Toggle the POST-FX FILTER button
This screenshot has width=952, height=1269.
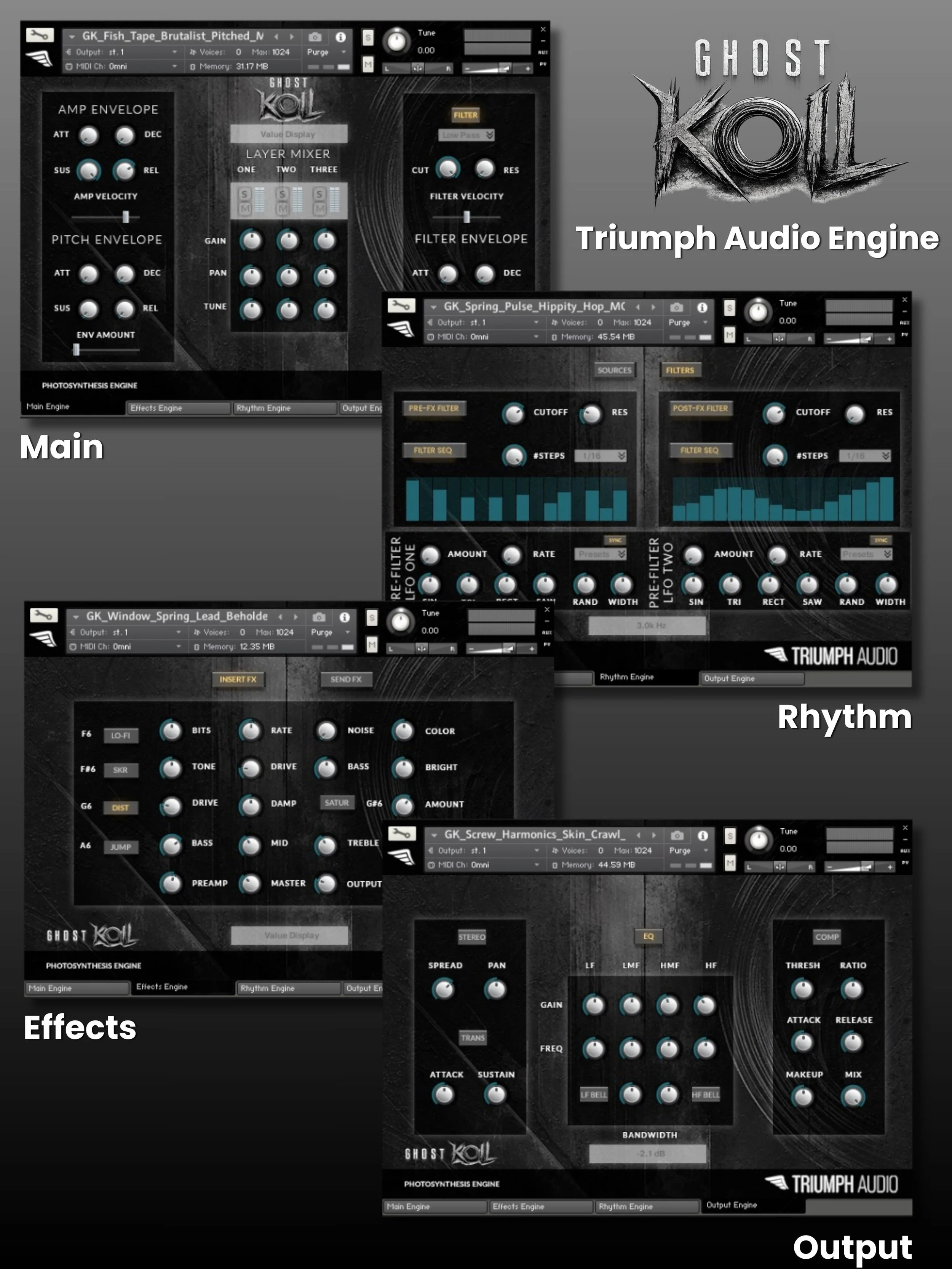click(x=700, y=409)
